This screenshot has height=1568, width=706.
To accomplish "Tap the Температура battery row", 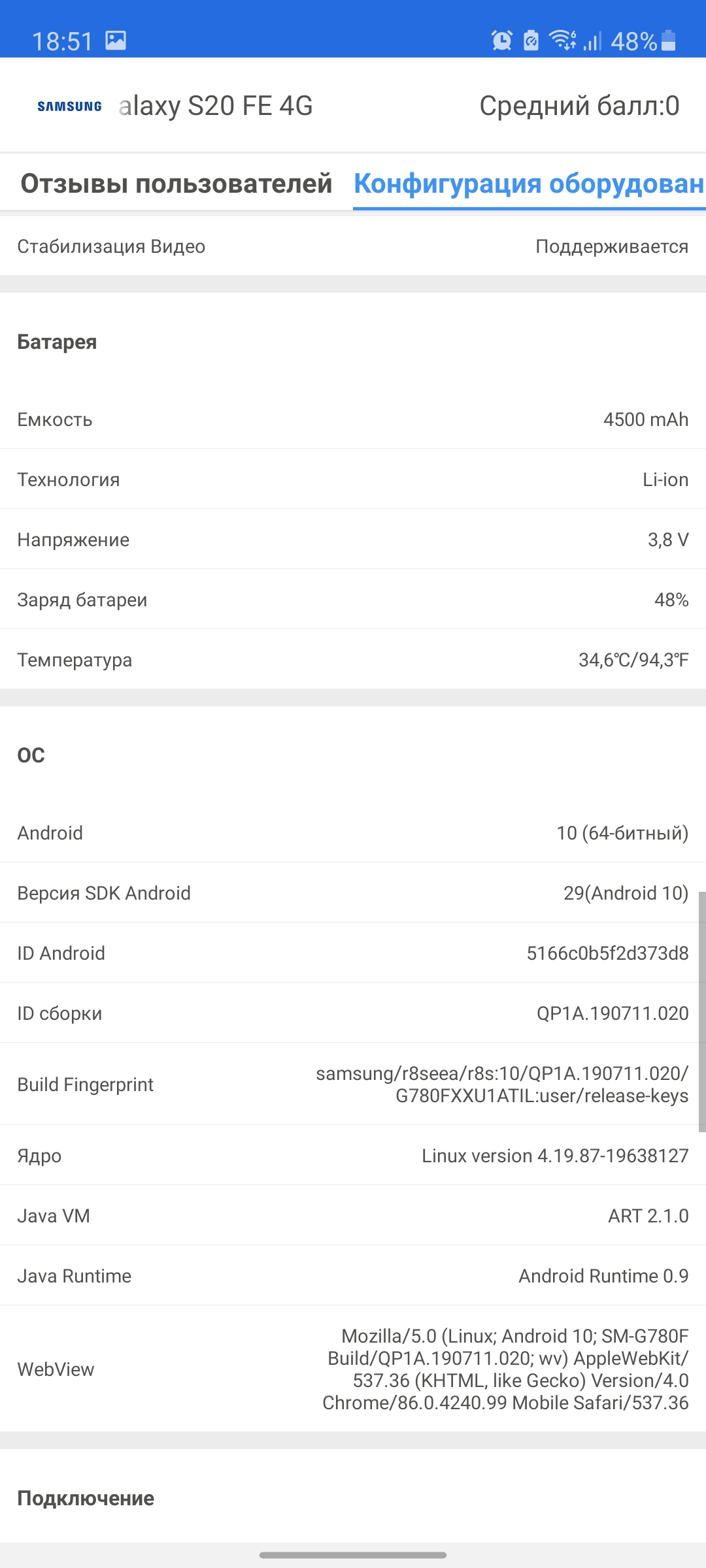I will click(353, 660).
